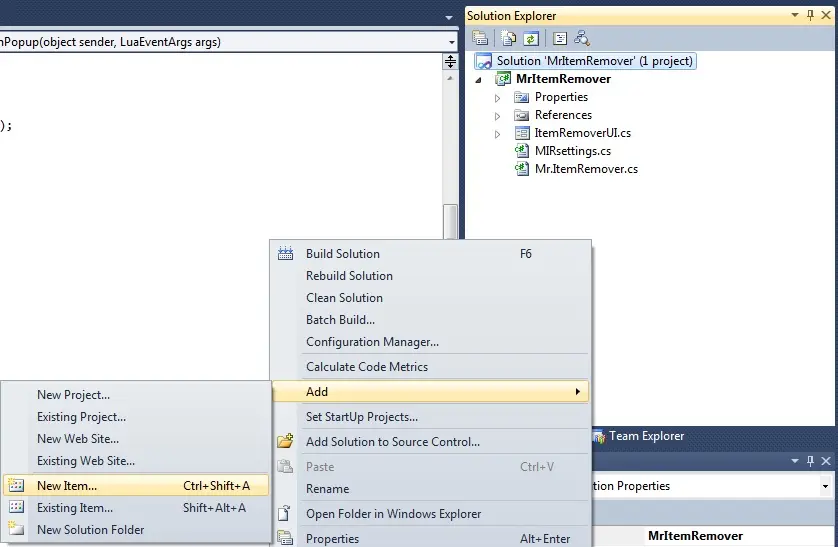Viewport: 838px width, 547px height.
Task: Open View Class Diagram icon
Action: (581, 38)
